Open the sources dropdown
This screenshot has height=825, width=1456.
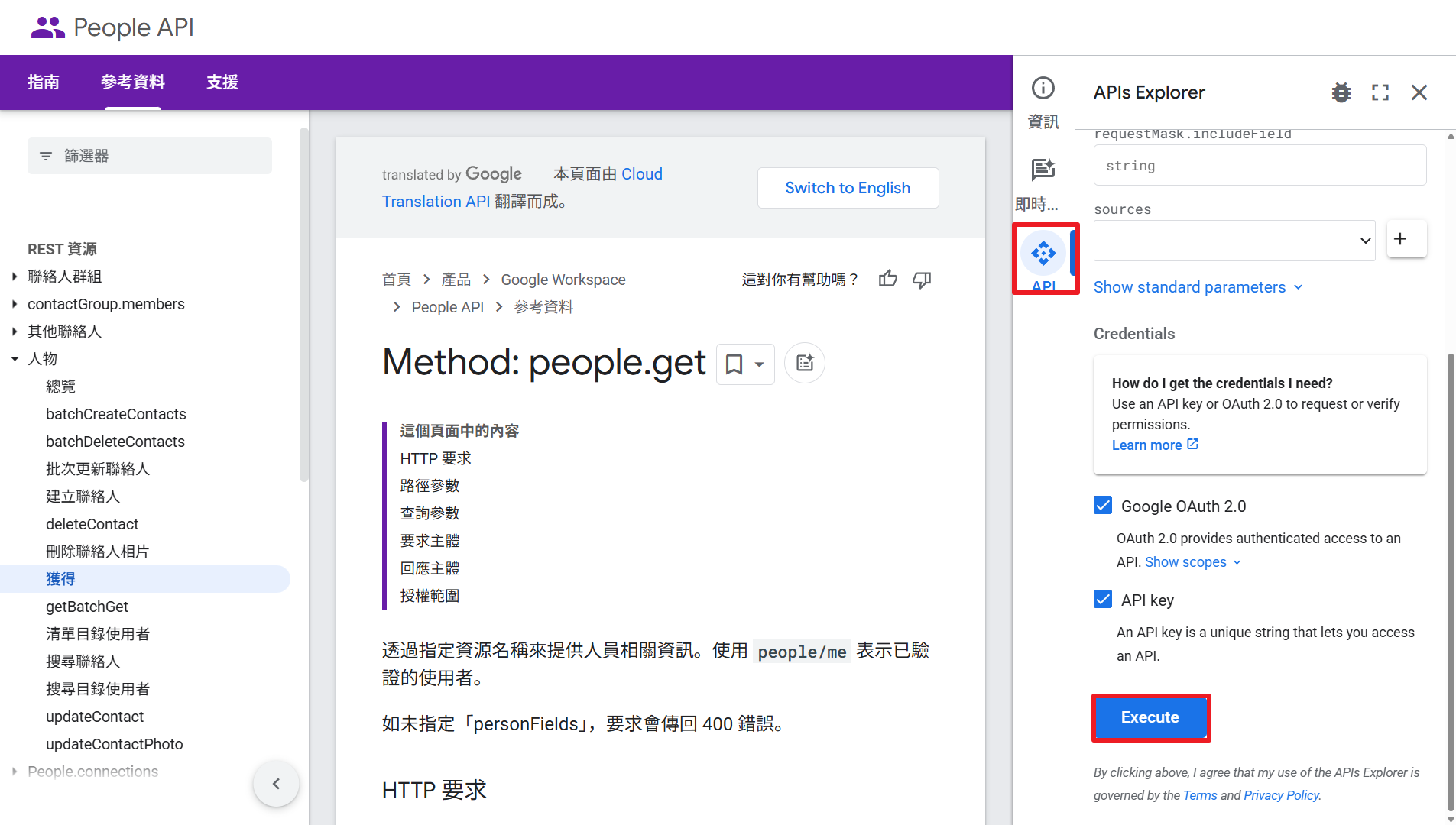[x=1234, y=241]
